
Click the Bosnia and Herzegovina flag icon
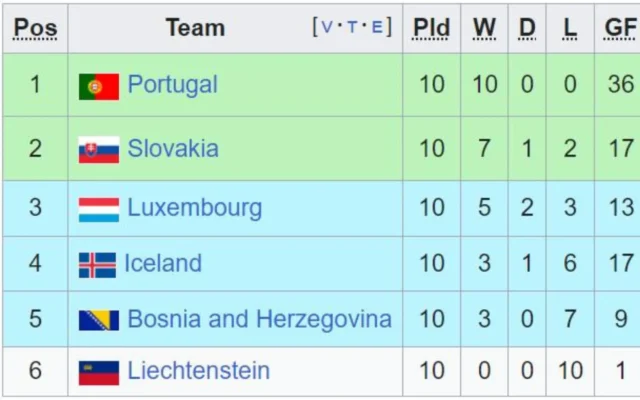click(x=99, y=321)
